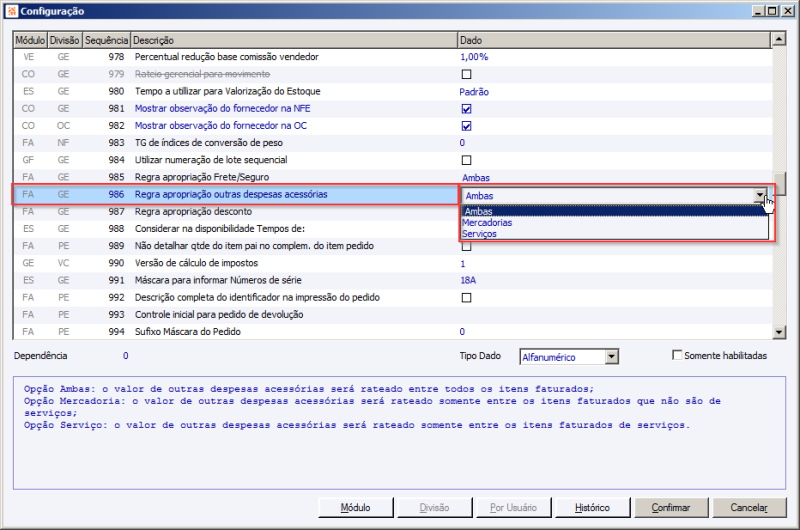Select row TG de índices de conversão de peso
The image size is (800, 530).
click(393, 143)
